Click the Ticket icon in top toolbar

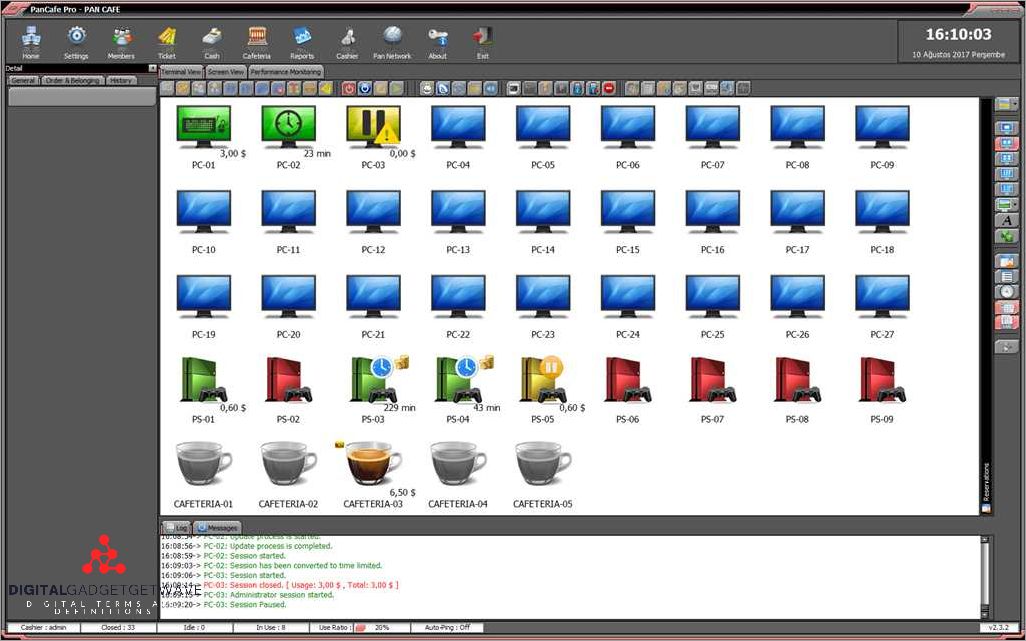point(167,41)
